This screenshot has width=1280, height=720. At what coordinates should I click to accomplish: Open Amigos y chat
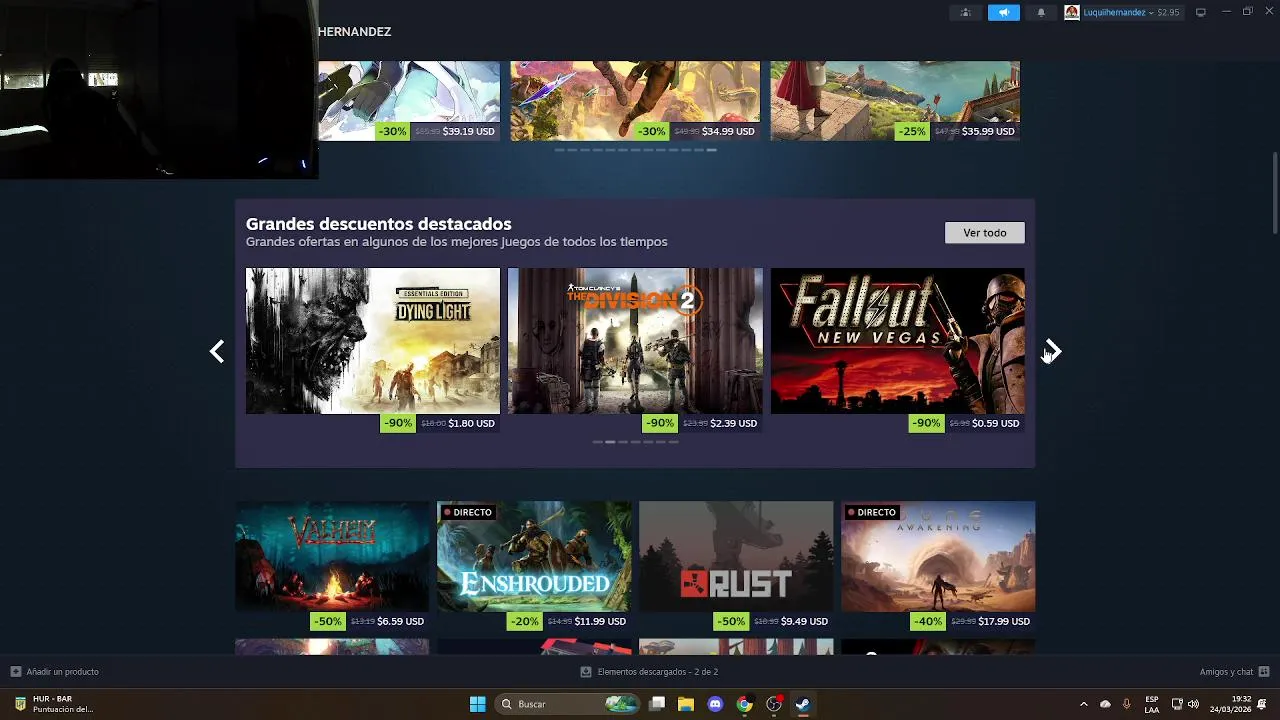(1226, 672)
